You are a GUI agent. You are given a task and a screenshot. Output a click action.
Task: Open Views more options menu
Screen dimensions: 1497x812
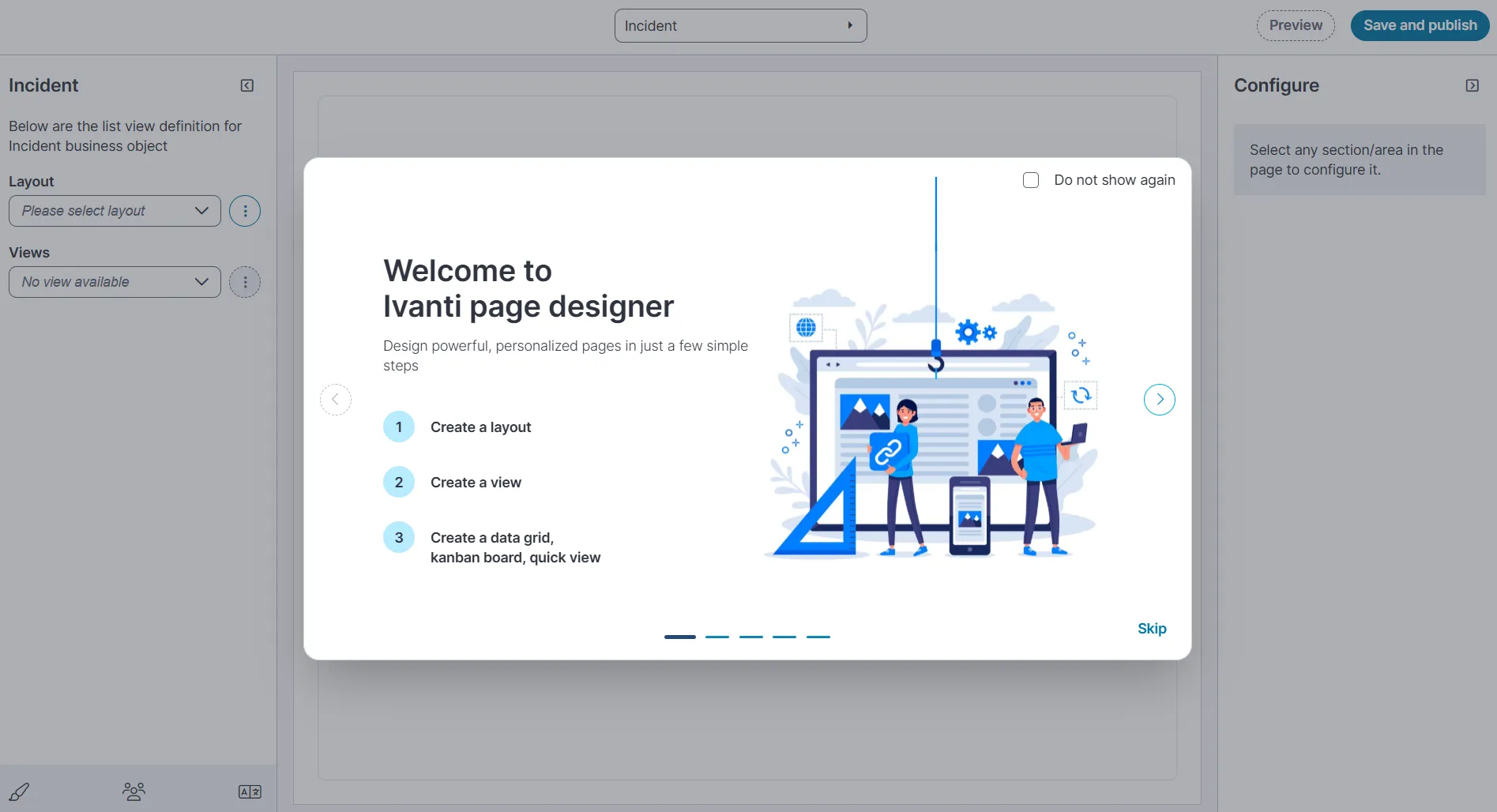pyautogui.click(x=245, y=282)
